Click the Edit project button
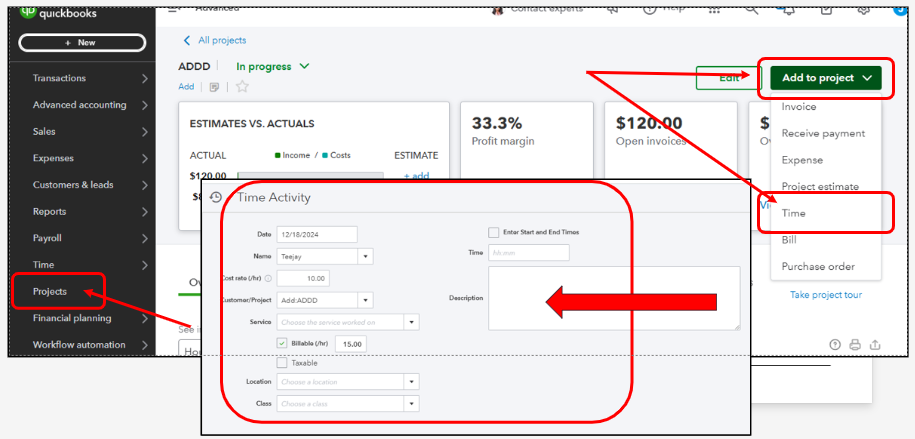Viewport: 915px width, 439px height. [x=729, y=78]
